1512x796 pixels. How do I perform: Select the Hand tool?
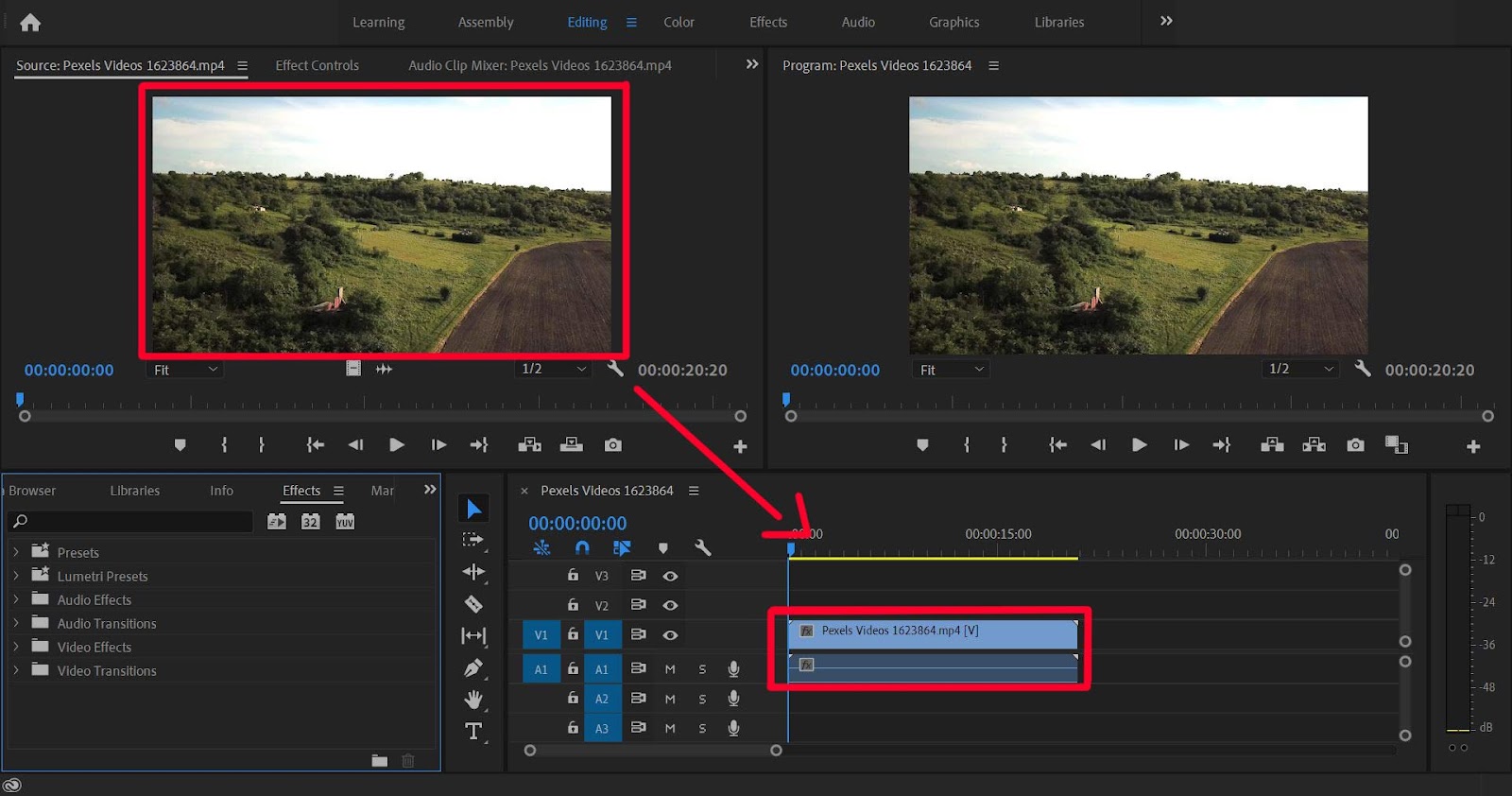click(473, 700)
